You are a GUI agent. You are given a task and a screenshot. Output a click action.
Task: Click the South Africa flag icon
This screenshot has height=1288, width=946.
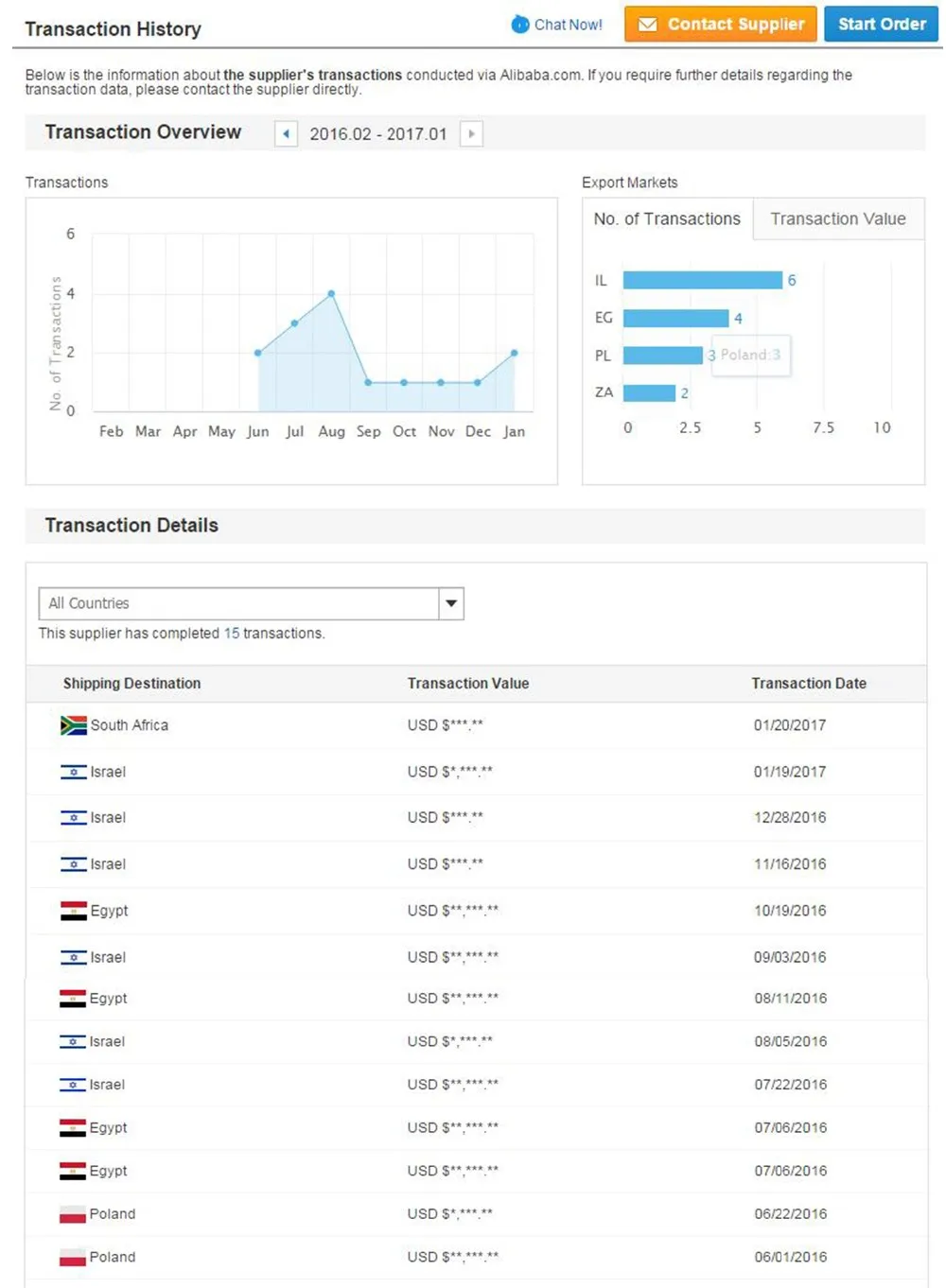pyautogui.click(x=73, y=725)
